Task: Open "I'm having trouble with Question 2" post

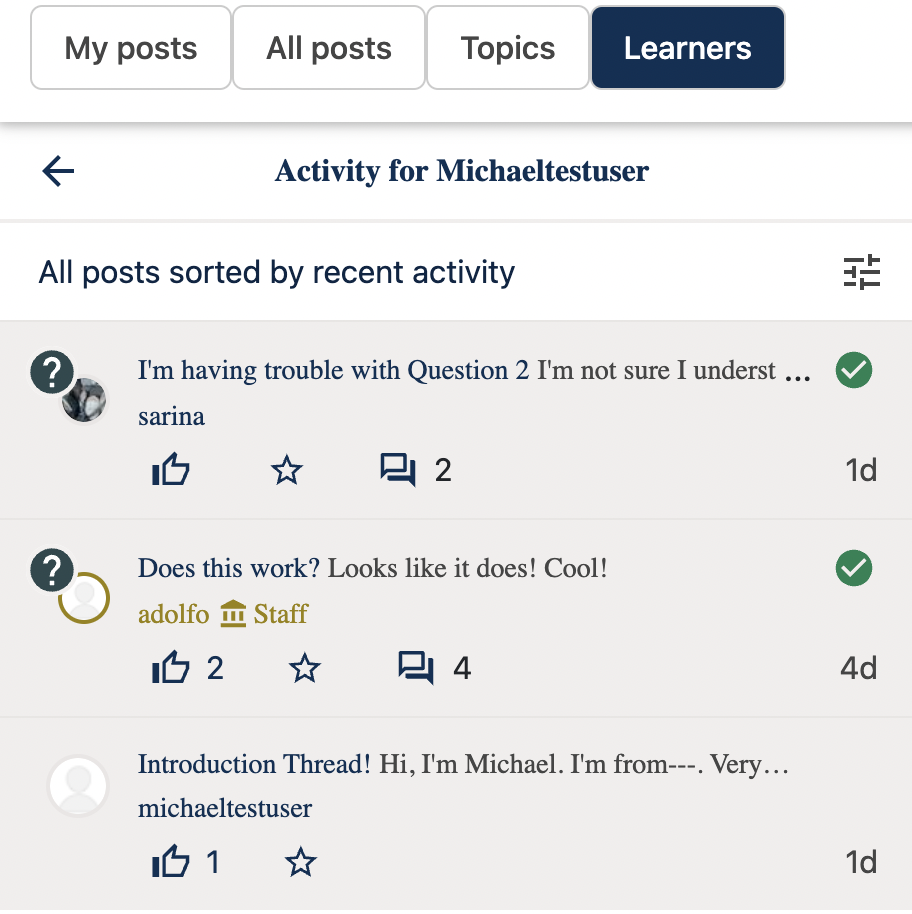Action: coord(333,371)
